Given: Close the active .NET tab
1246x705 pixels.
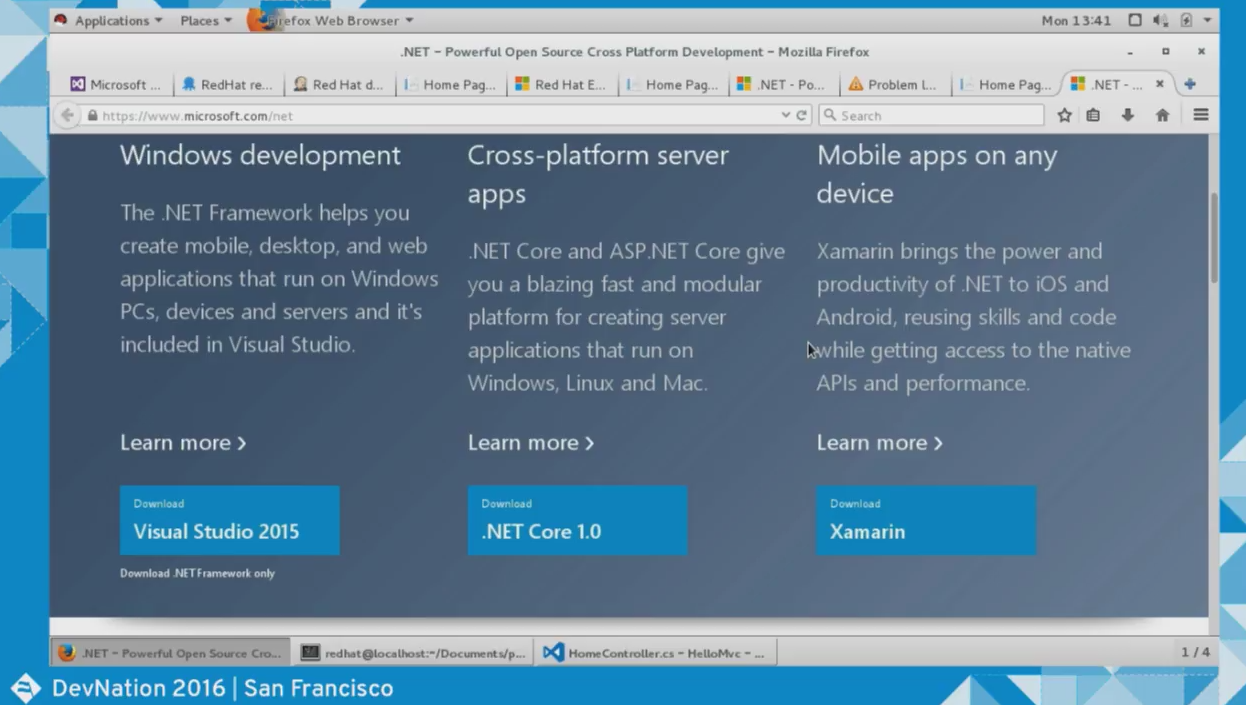Looking at the screenshot, I should [1160, 85].
